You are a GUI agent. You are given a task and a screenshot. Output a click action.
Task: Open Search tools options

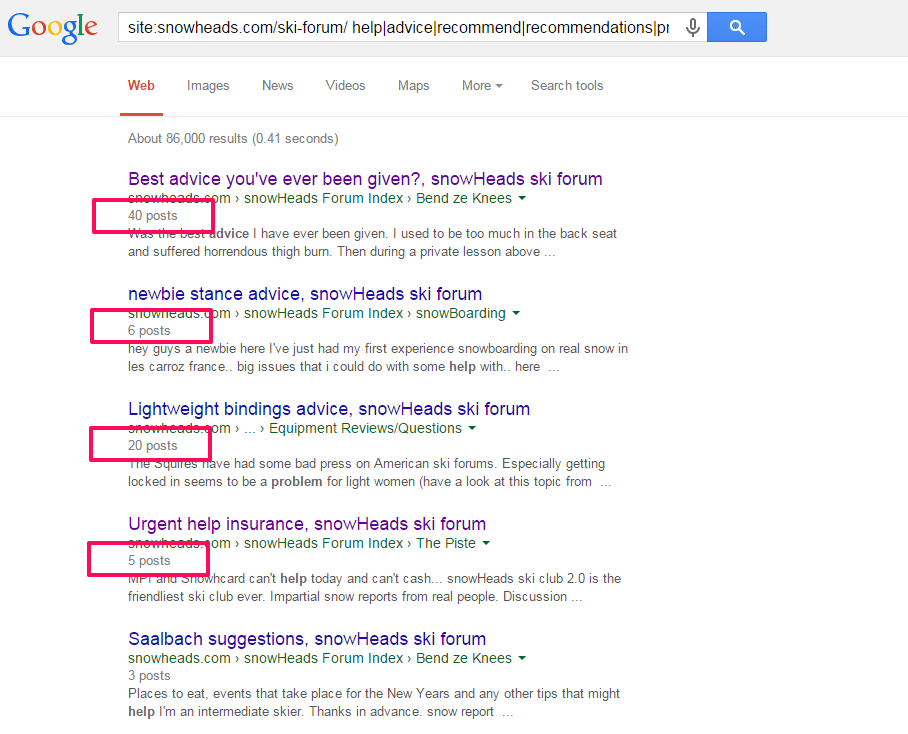pos(567,86)
